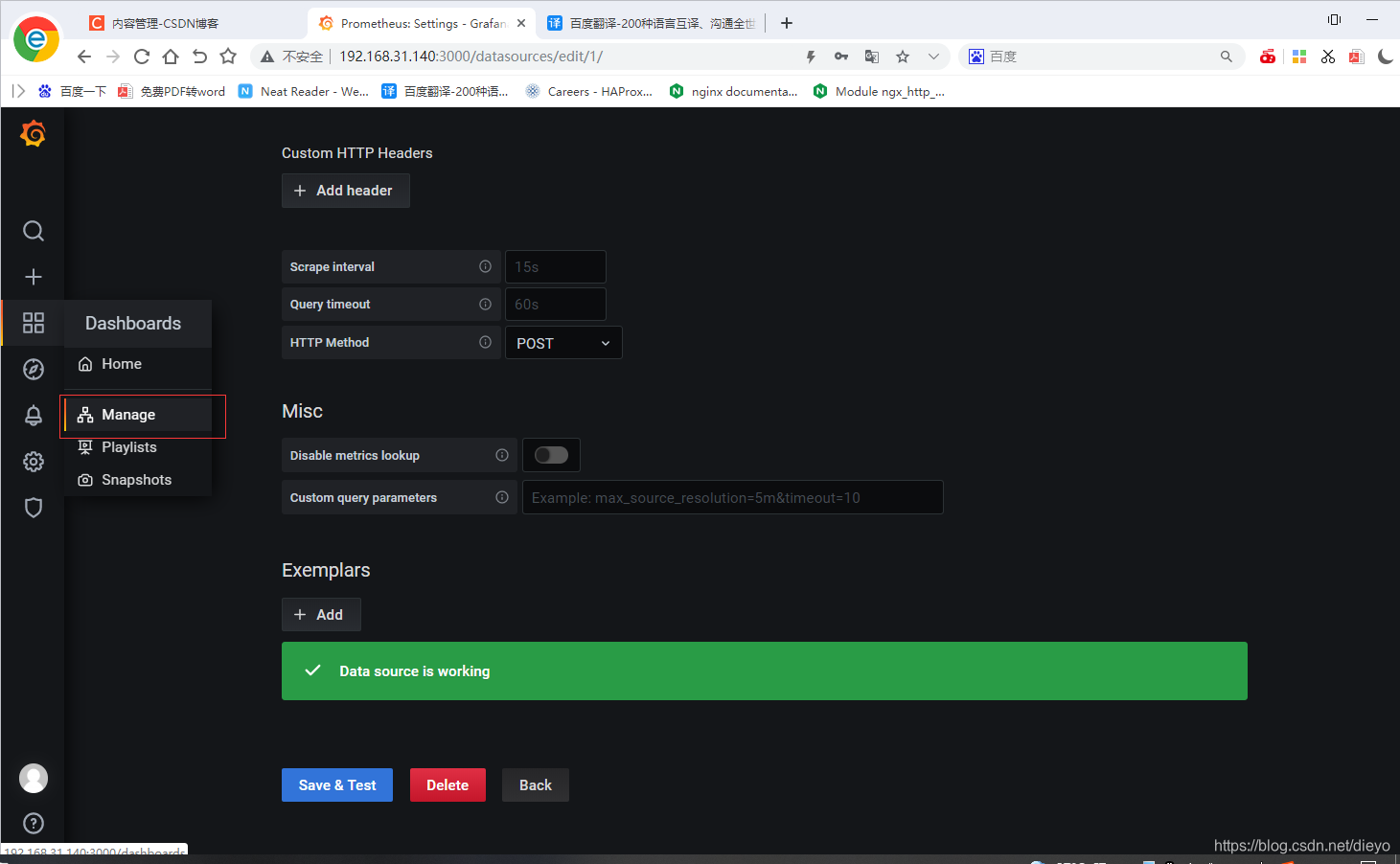Image resolution: width=1400 pixels, height=864 pixels.
Task: Click the Dashboards menu header
Action: [138, 324]
